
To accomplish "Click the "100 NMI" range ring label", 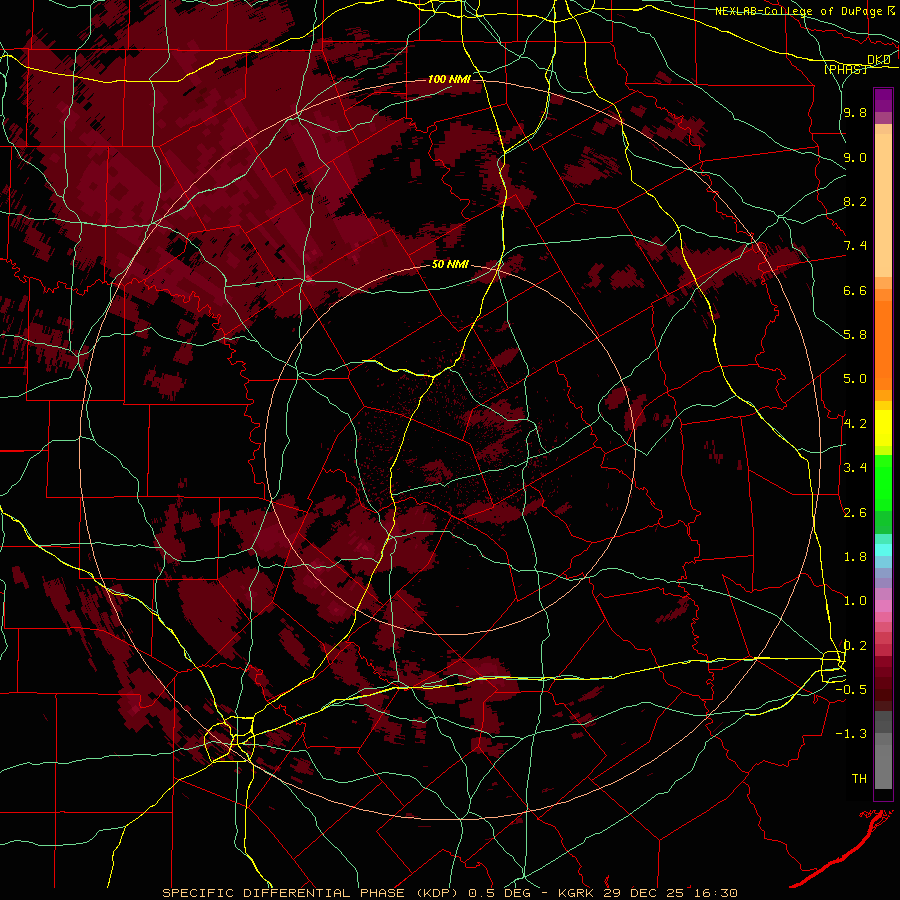I will coord(449,79).
